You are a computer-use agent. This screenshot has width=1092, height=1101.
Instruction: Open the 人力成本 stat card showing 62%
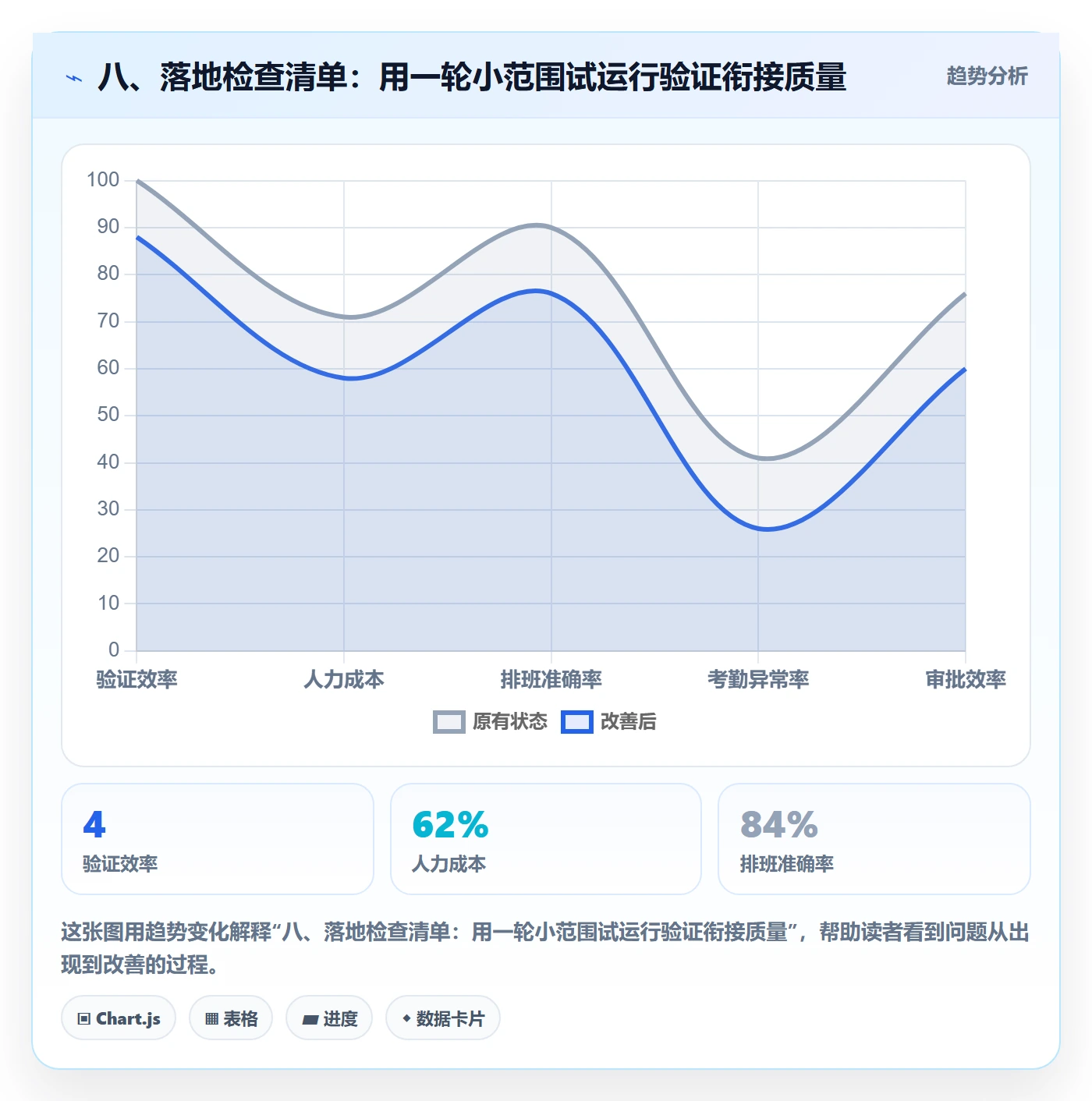click(546, 839)
